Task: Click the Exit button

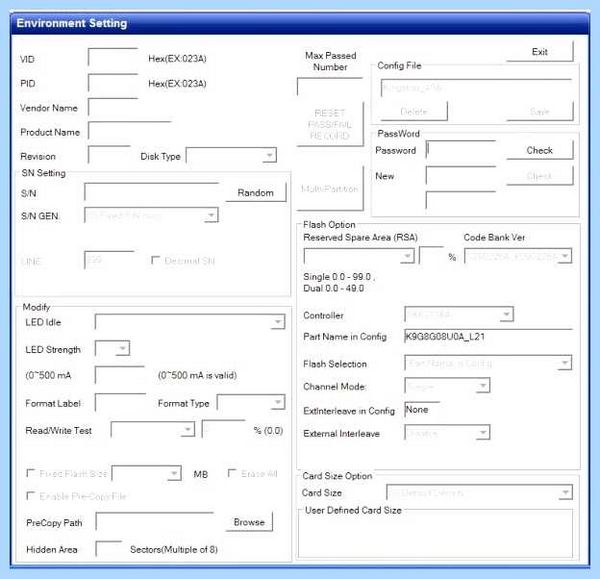Action: tap(540, 52)
